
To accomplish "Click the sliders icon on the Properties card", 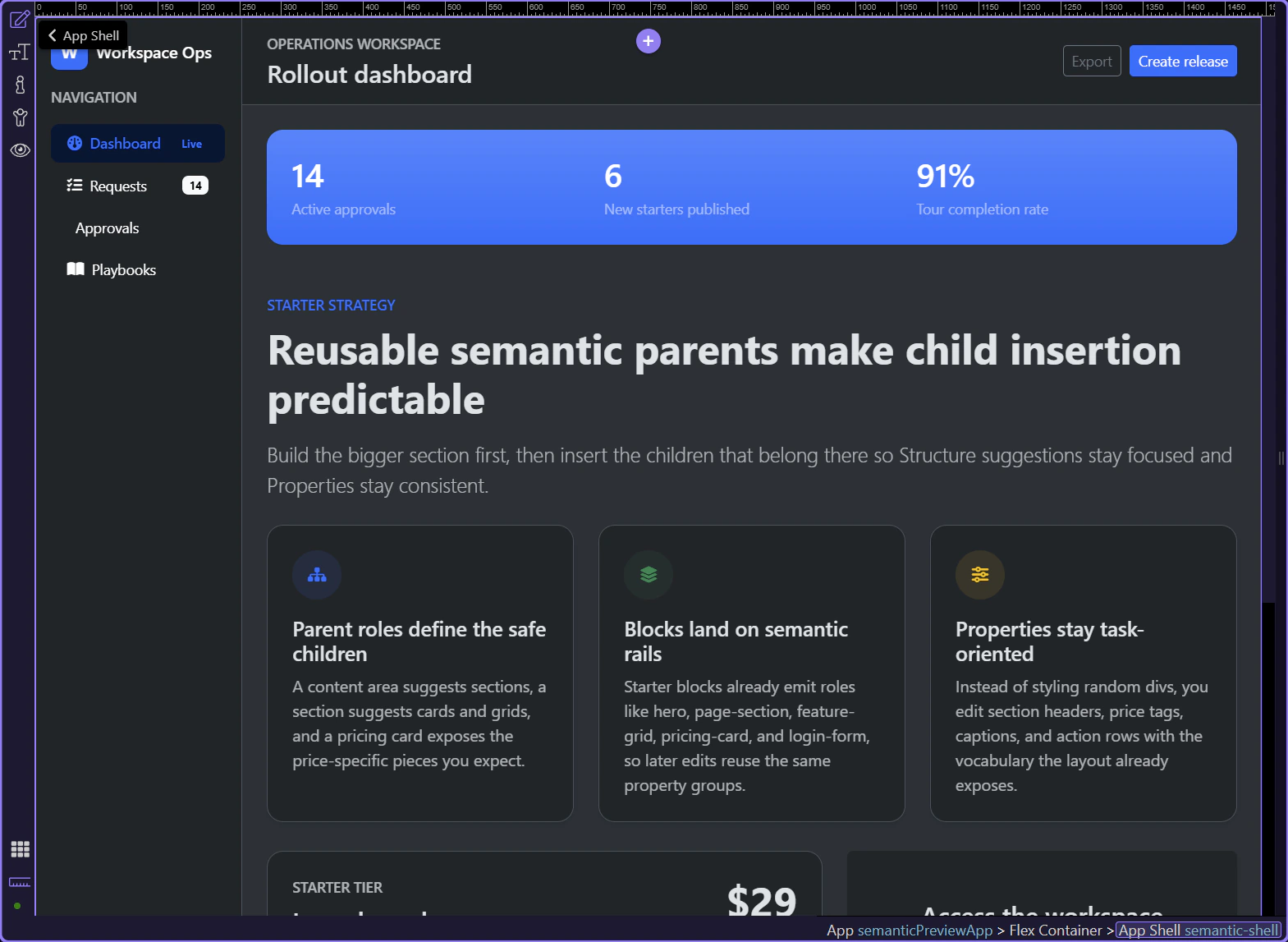I will coord(980,575).
